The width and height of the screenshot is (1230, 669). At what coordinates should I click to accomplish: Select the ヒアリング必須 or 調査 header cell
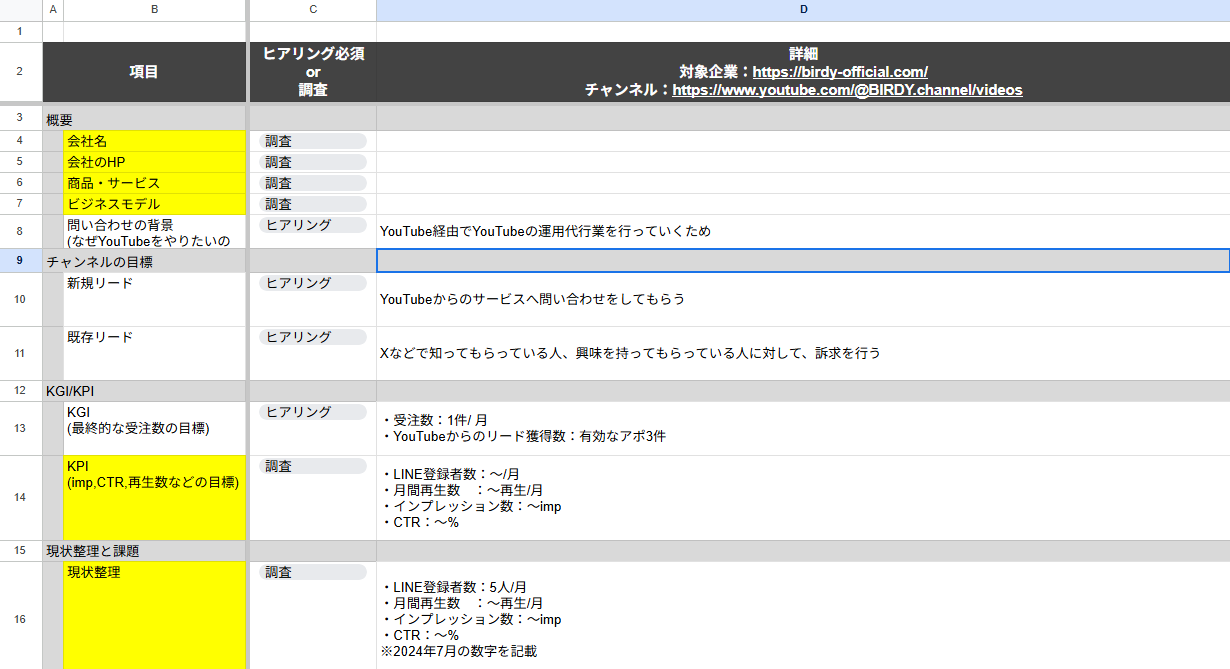pyautogui.click(x=313, y=72)
